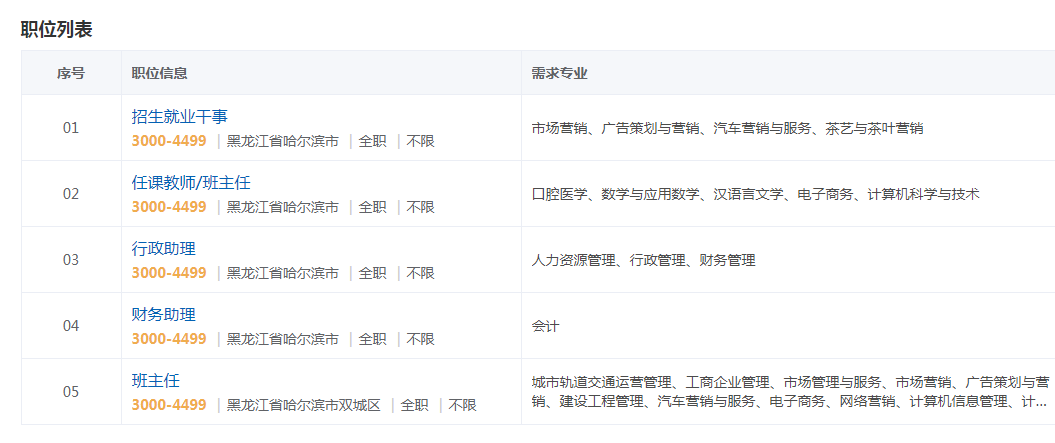1055x443 pixels.
Task: Click row number 03
Action: coord(70,260)
